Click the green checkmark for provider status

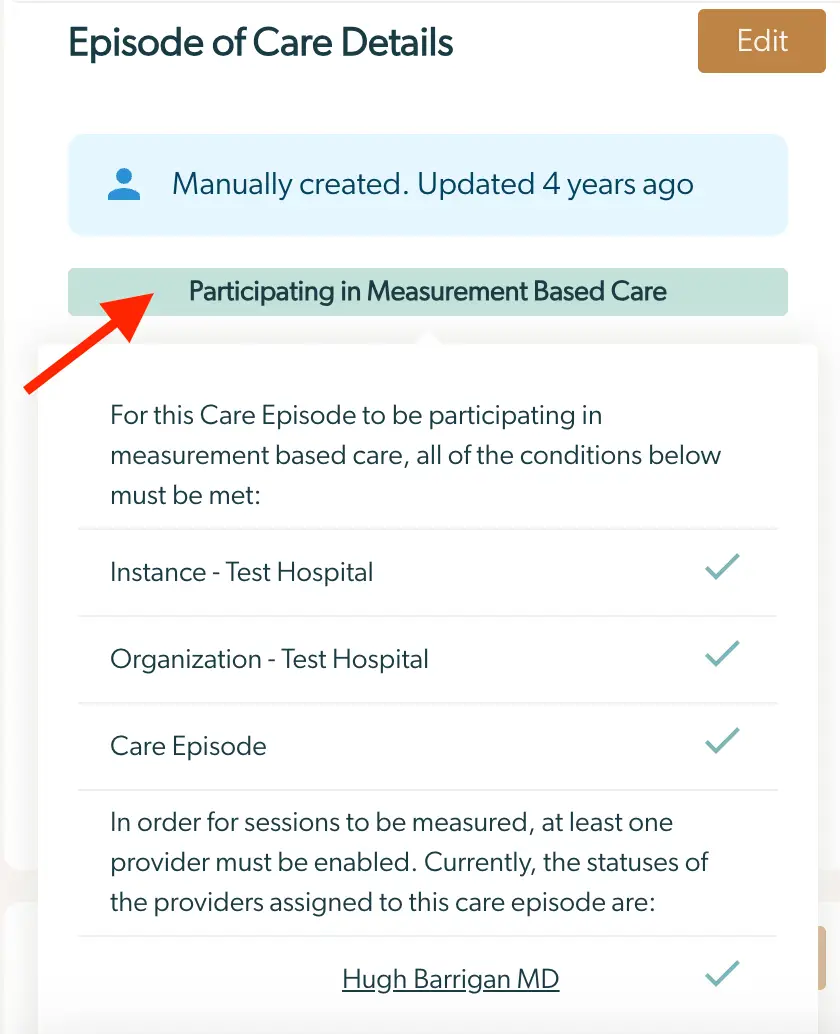[x=722, y=972]
